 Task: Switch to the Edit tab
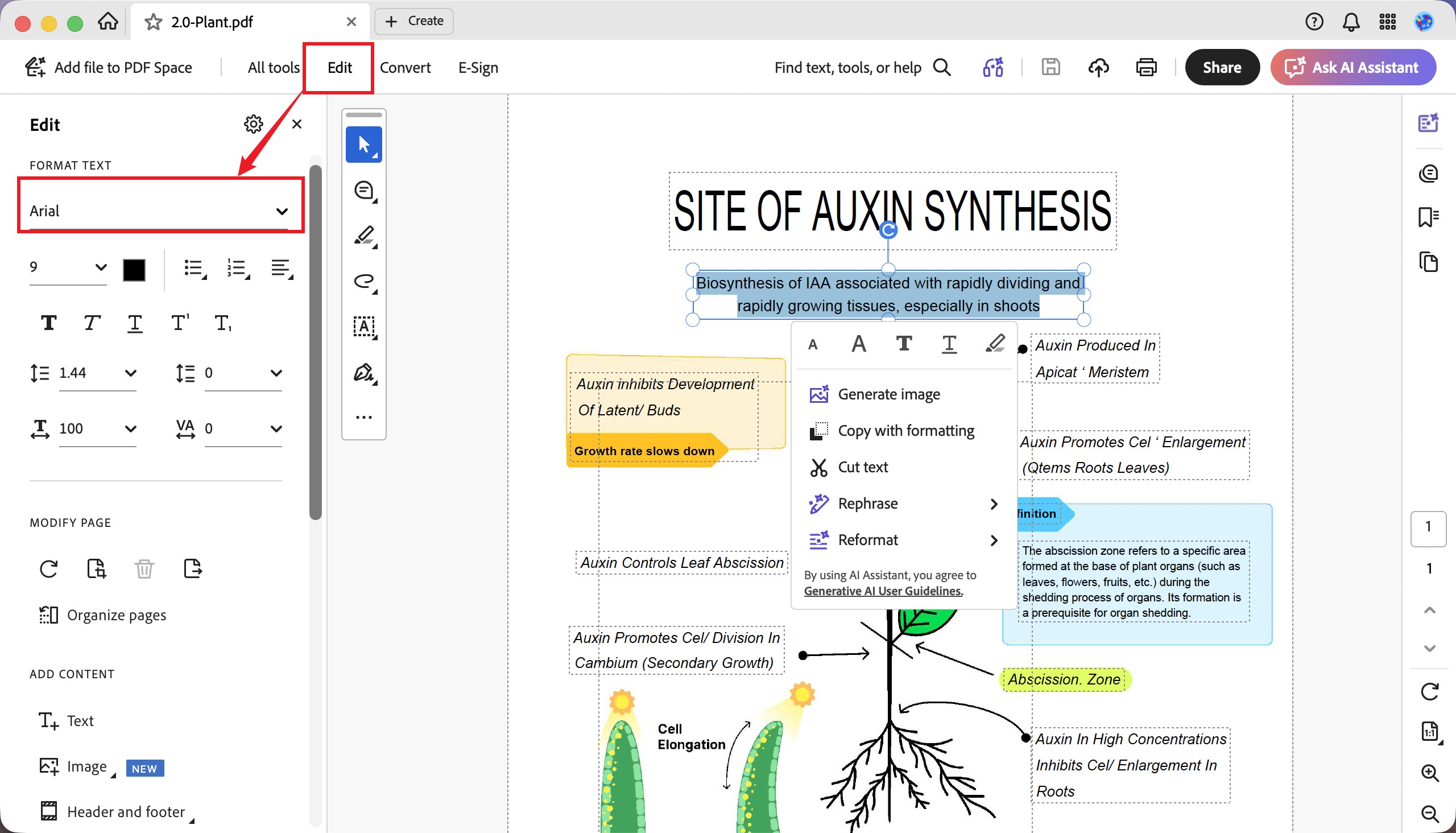coord(340,68)
